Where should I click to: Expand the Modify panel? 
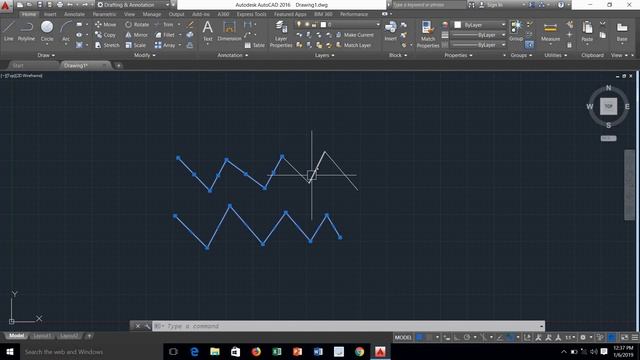click(x=144, y=55)
